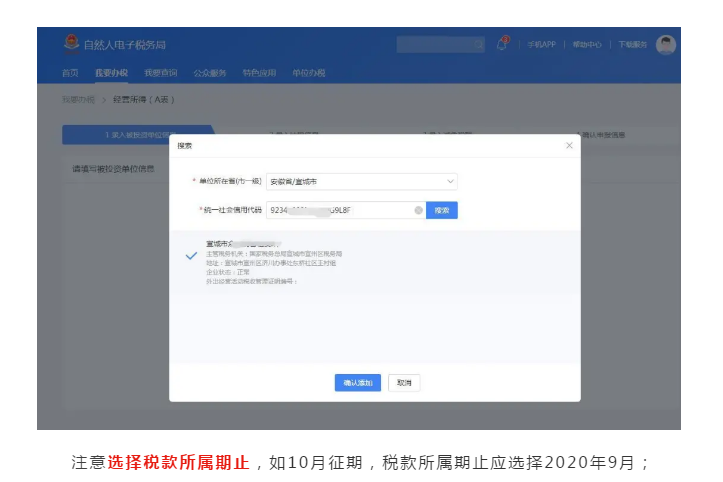This screenshot has width=723, height=482.
Task: Click the 企业状态：正常 text
Action: pos(228,272)
